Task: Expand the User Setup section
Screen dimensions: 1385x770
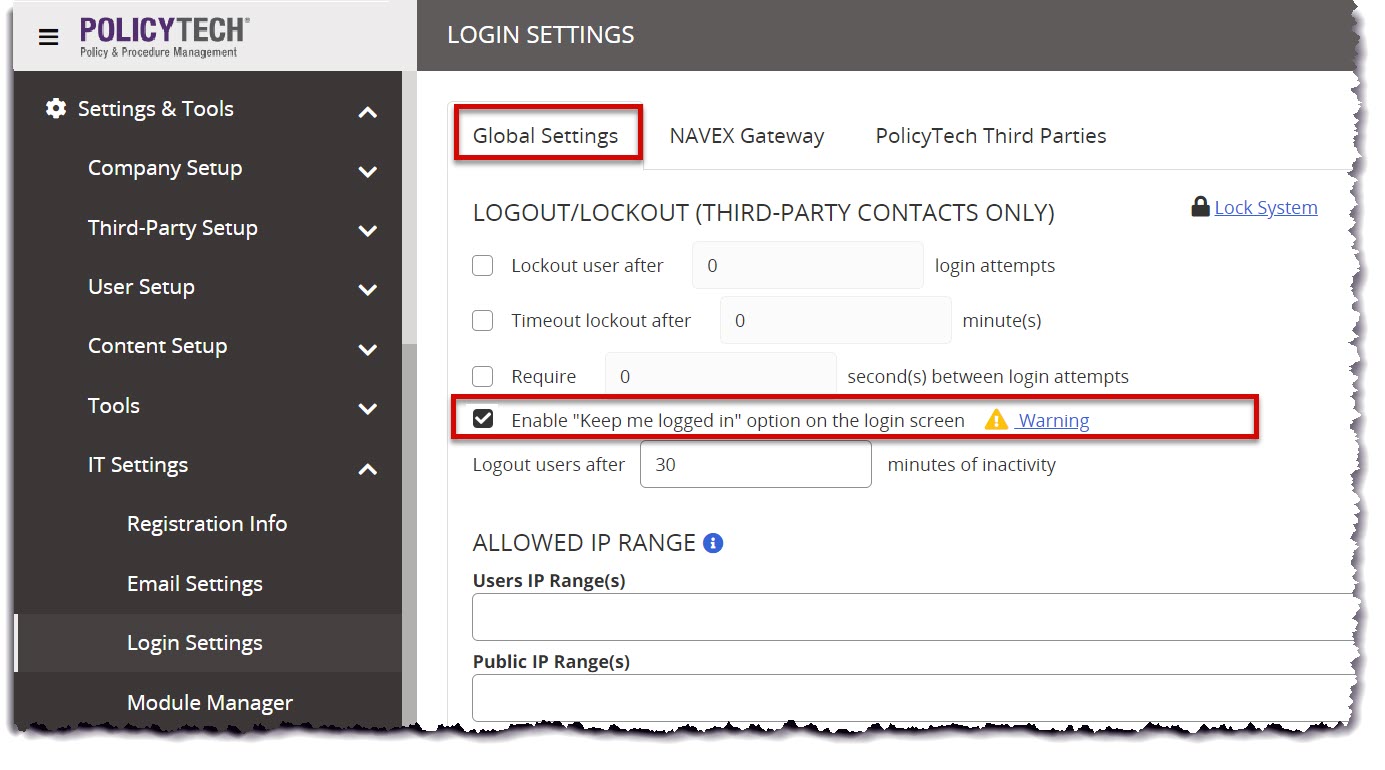Action: click(141, 287)
